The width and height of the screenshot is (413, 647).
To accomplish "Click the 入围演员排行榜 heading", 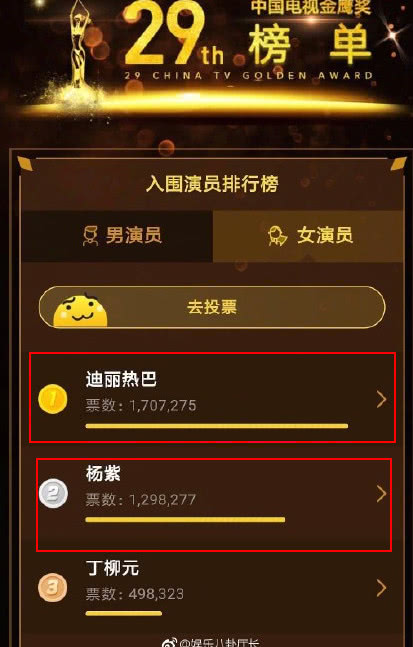I will click(212, 184).
